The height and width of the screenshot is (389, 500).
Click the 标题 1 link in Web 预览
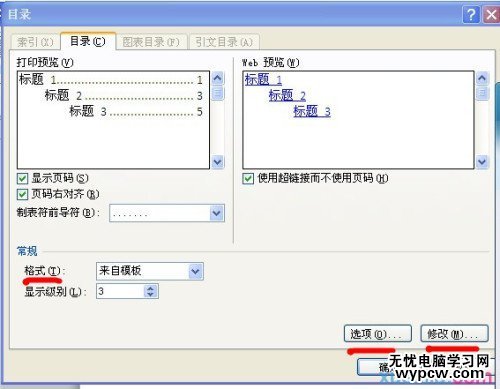pyautogui.click(x=263, y=80)
